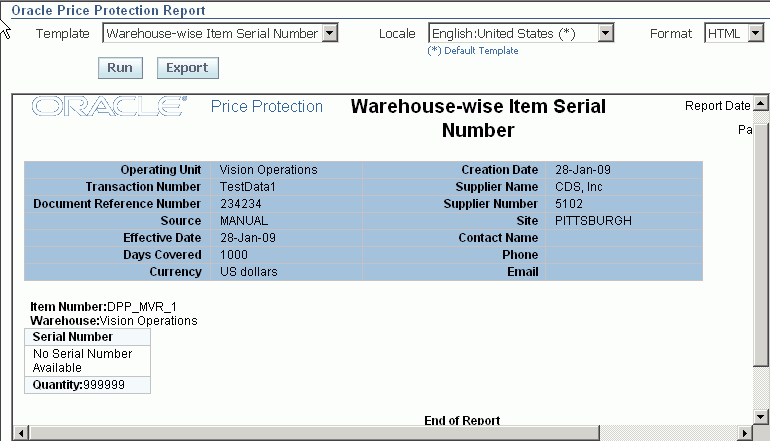This screenshot has width=770, height=441.
Task: Open the Locale dropdown
Action: [x=521, y=33]
